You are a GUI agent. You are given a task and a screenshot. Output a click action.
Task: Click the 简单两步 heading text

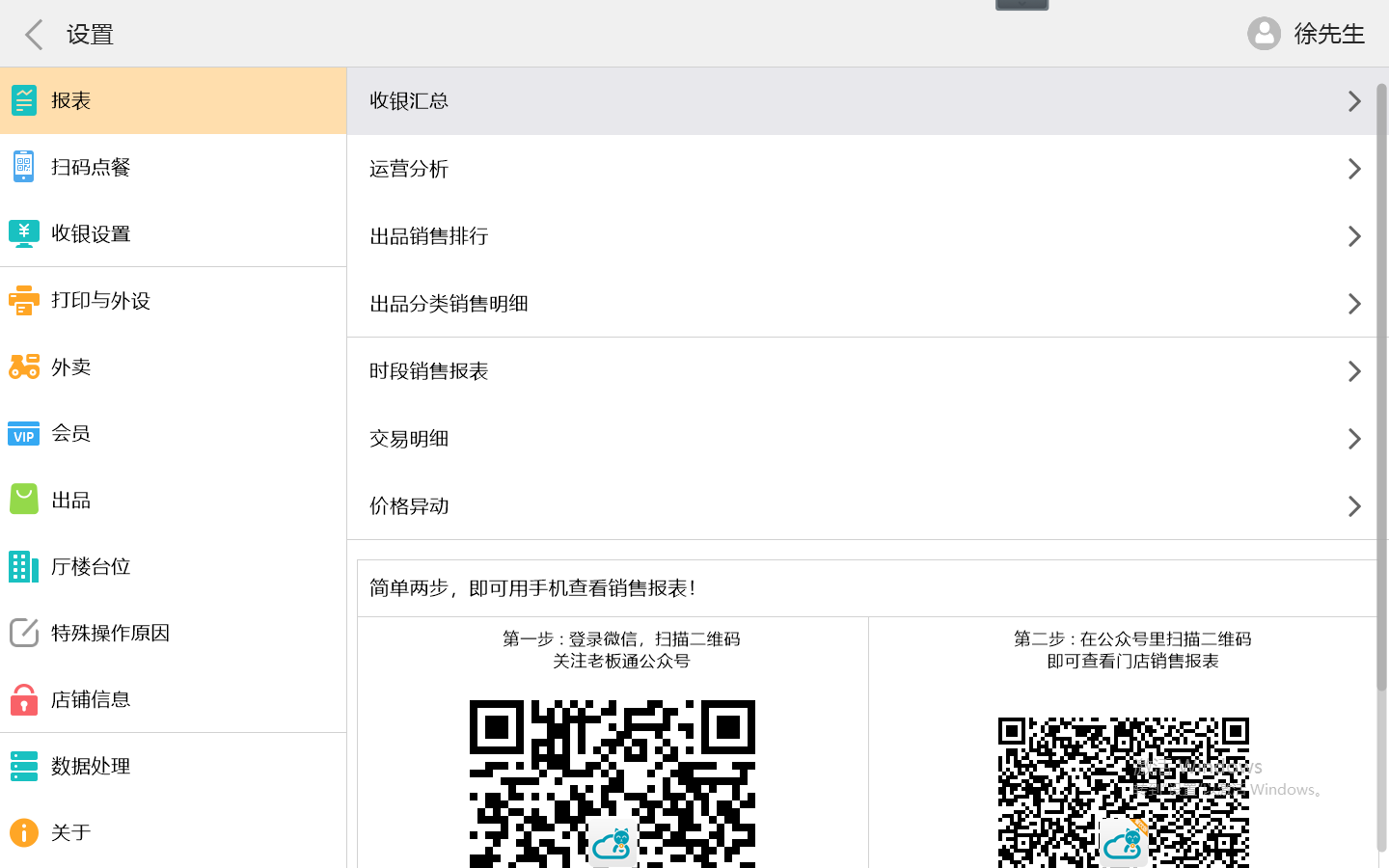(532, 588)
